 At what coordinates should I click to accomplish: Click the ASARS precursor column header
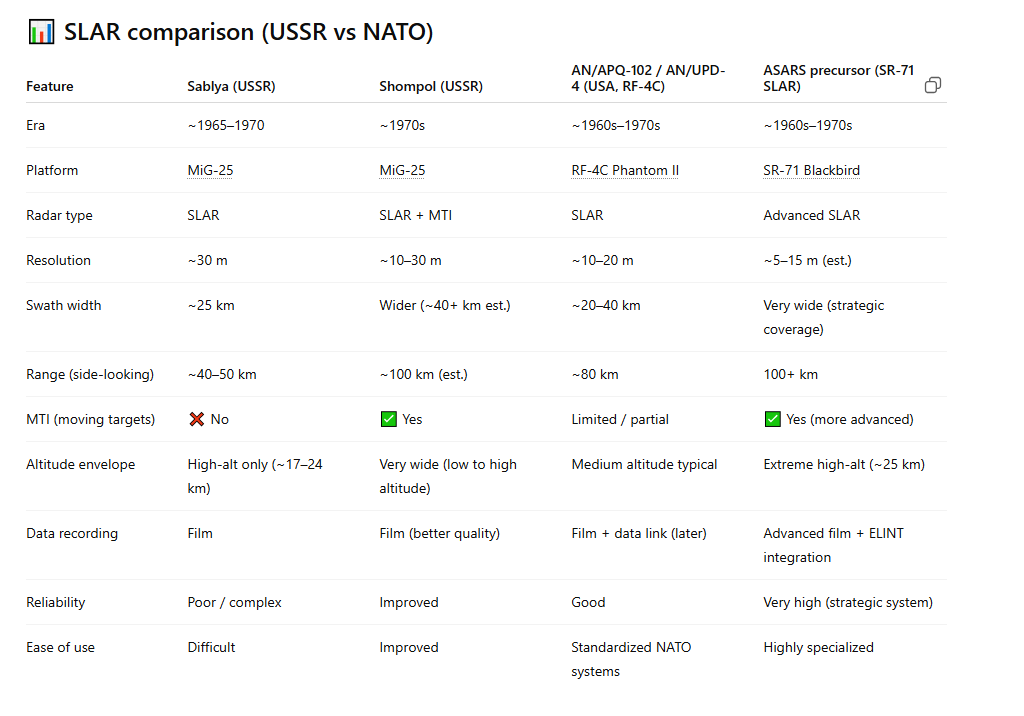coord(838,78)
